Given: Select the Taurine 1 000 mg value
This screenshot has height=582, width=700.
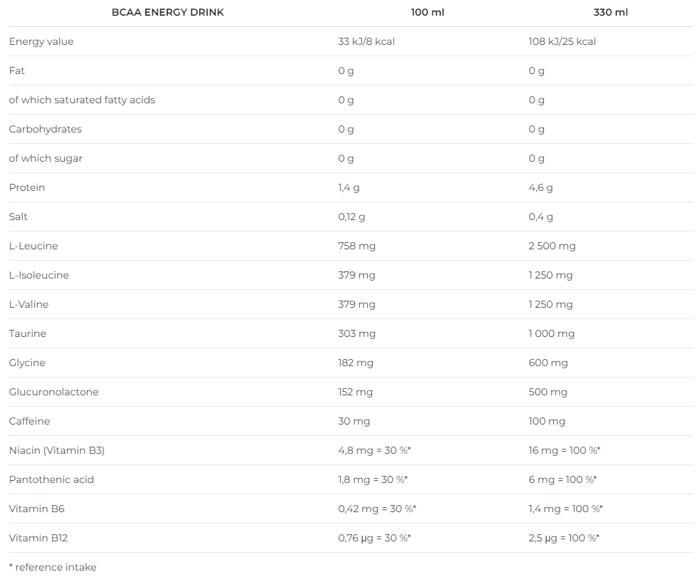Looking at the screenshot, I should point(551,333).
